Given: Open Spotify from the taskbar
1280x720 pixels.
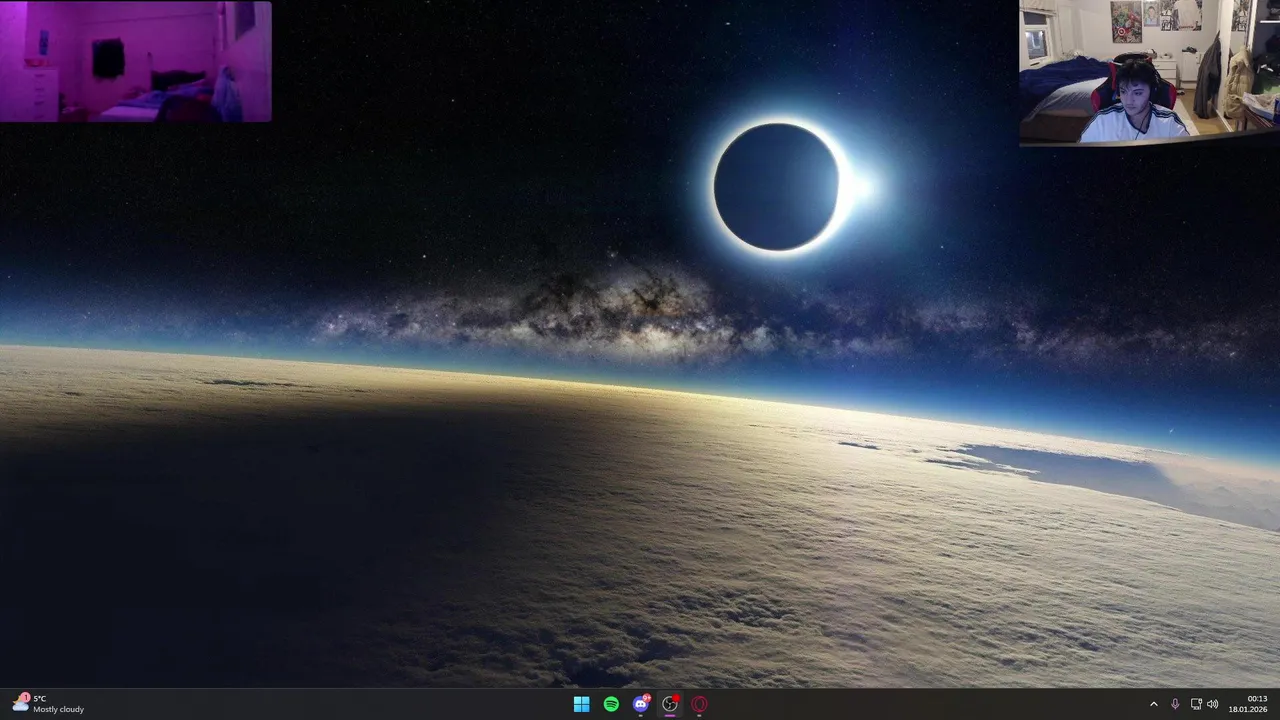Looking at the screenshot, I should pos(611,704).
